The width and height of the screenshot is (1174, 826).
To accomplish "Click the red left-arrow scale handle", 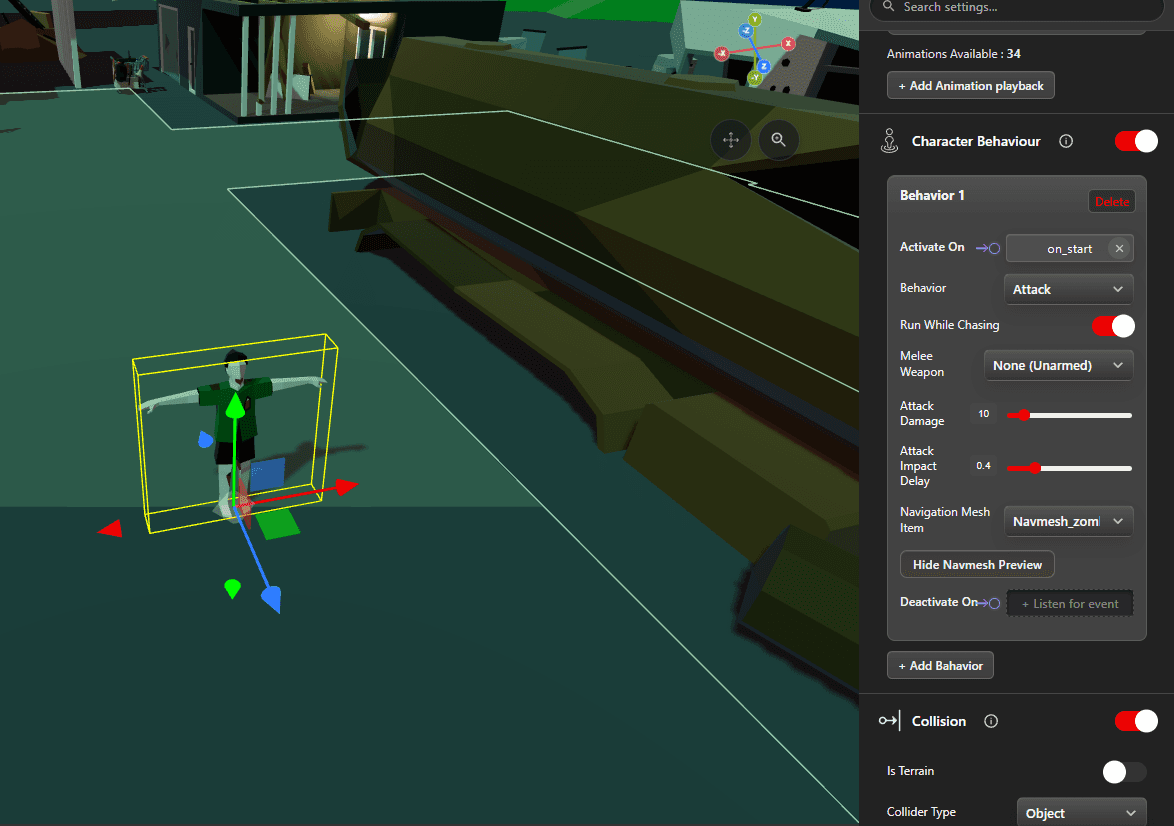I will tap(111, 529).
